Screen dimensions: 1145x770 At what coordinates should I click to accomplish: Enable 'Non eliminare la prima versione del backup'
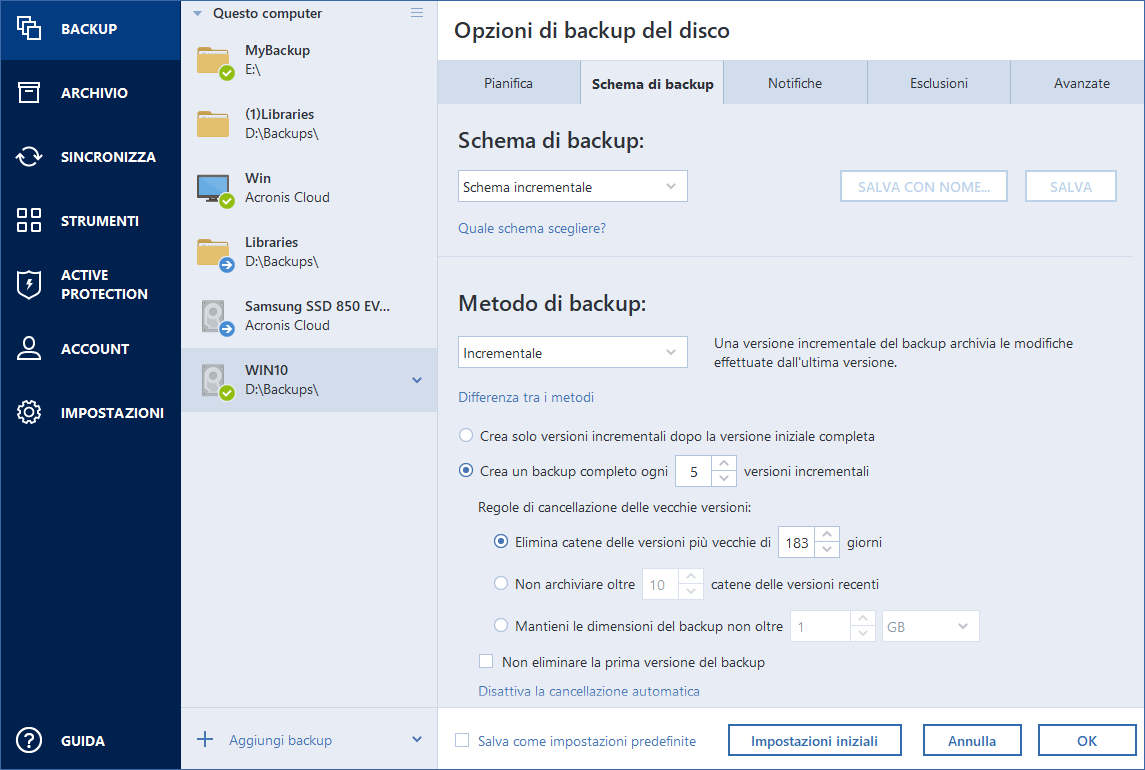point(486,661)
